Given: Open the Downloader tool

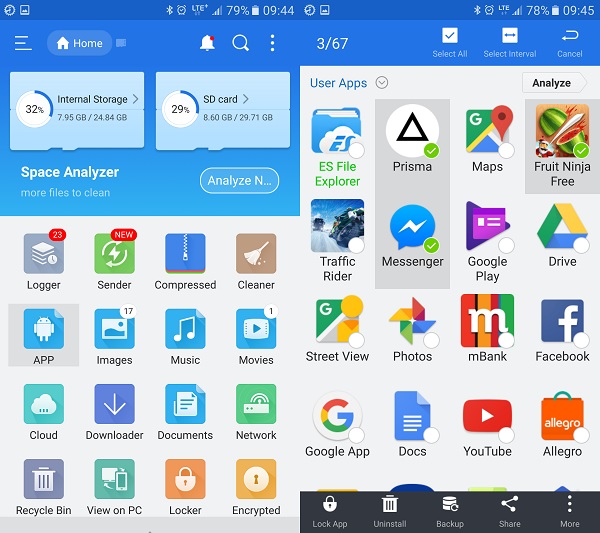Looking at the screenshot, I should (x=114, y=412).
